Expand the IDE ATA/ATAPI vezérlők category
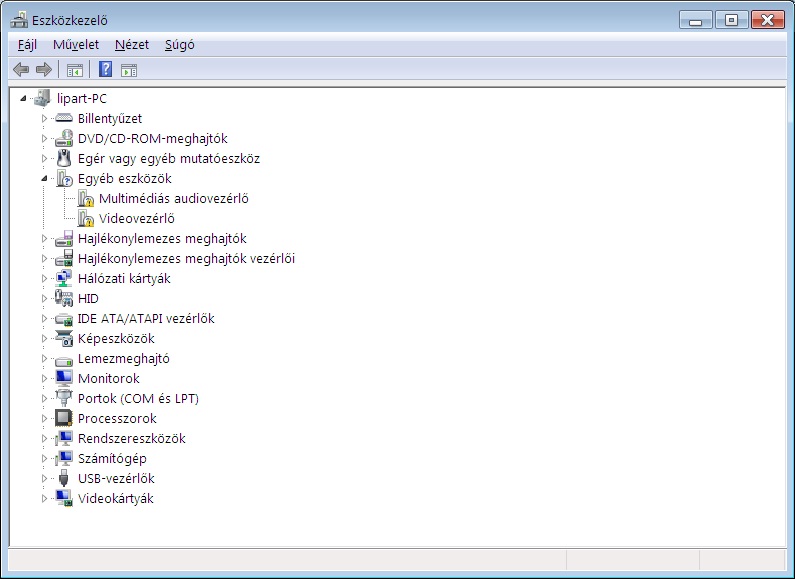This screenshot has height=579, width=795. click(x=44, y=318)
